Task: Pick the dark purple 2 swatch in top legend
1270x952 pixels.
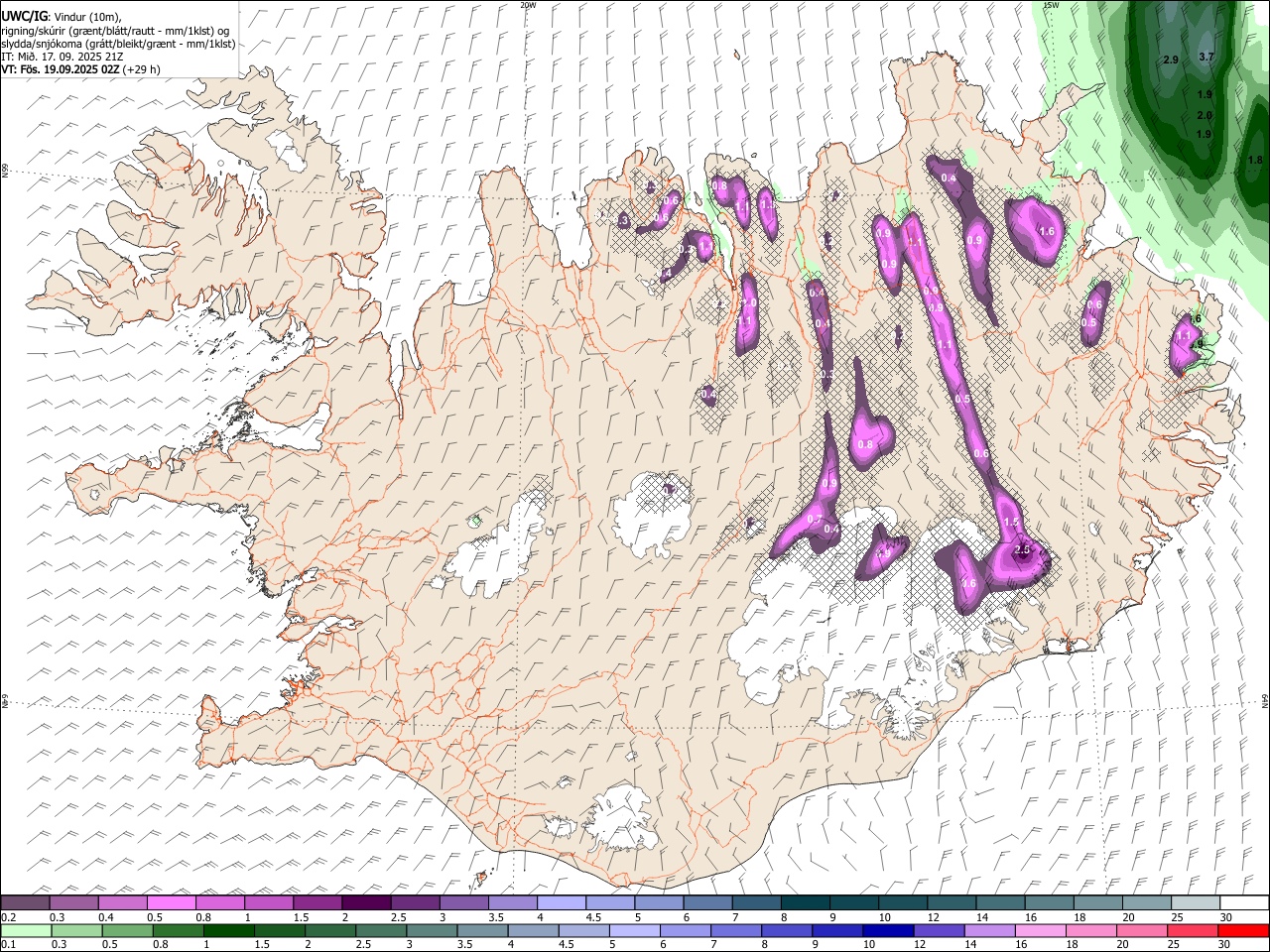Action: click(366, 902)
